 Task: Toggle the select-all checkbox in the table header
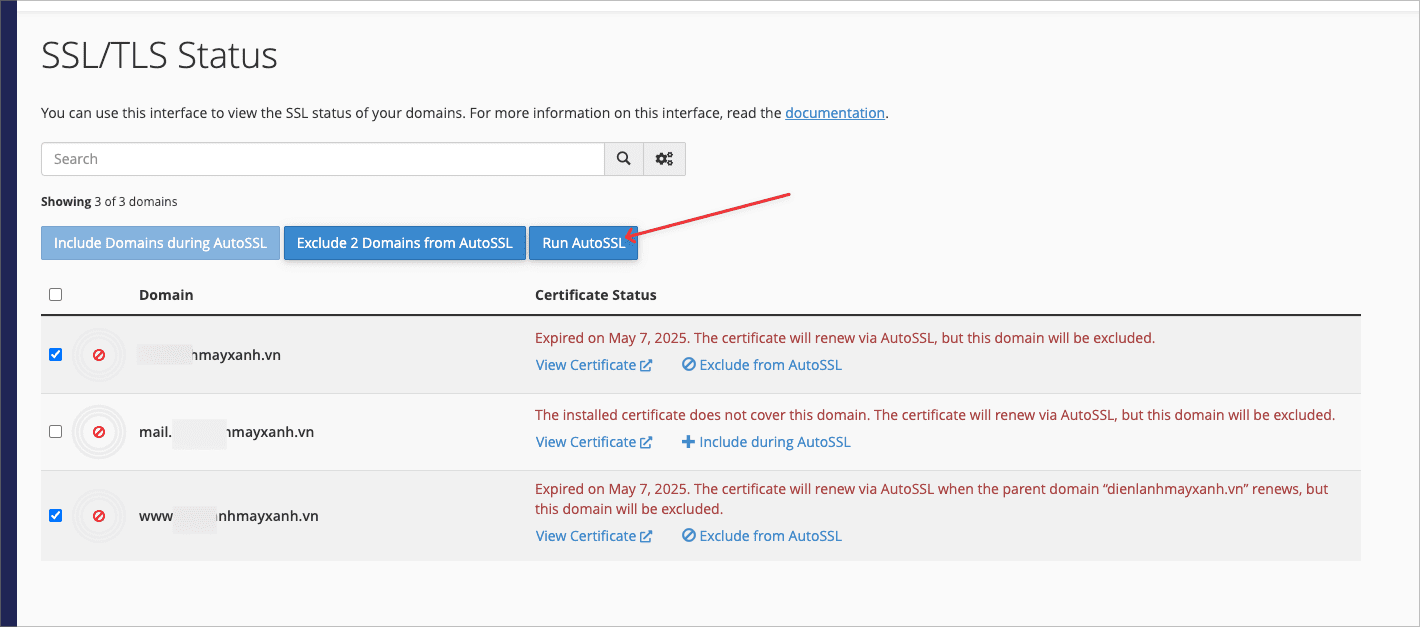click(x=56, y=295)
